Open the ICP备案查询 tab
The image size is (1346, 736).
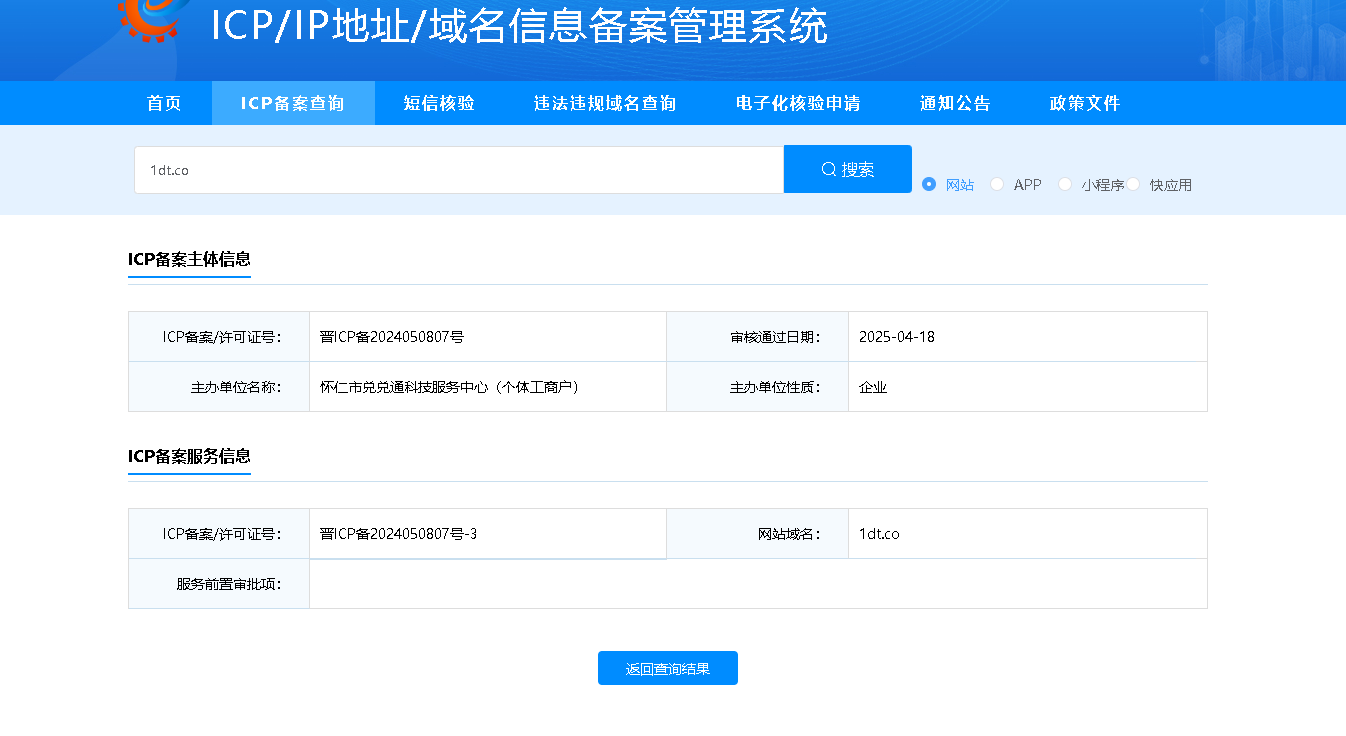(293, 103)
